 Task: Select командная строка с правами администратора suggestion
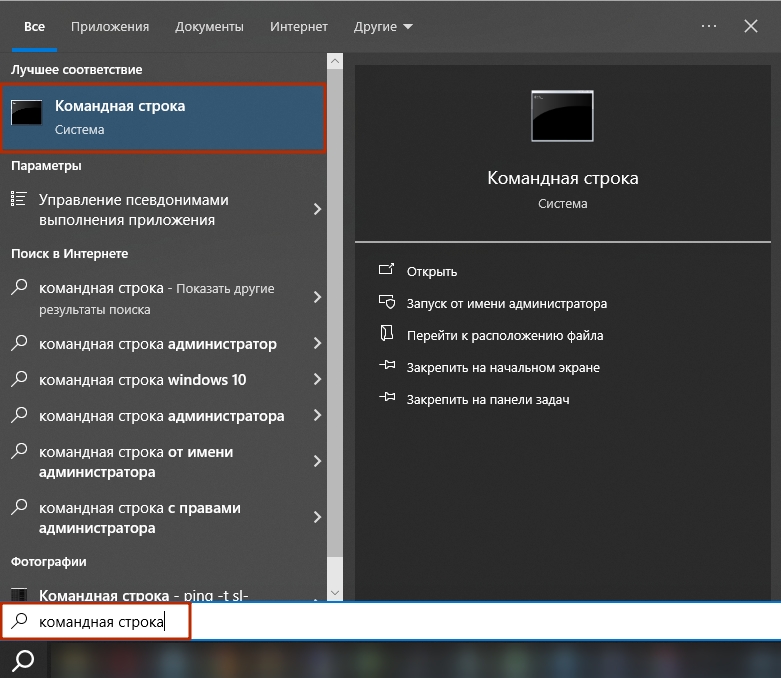[140, 518]
